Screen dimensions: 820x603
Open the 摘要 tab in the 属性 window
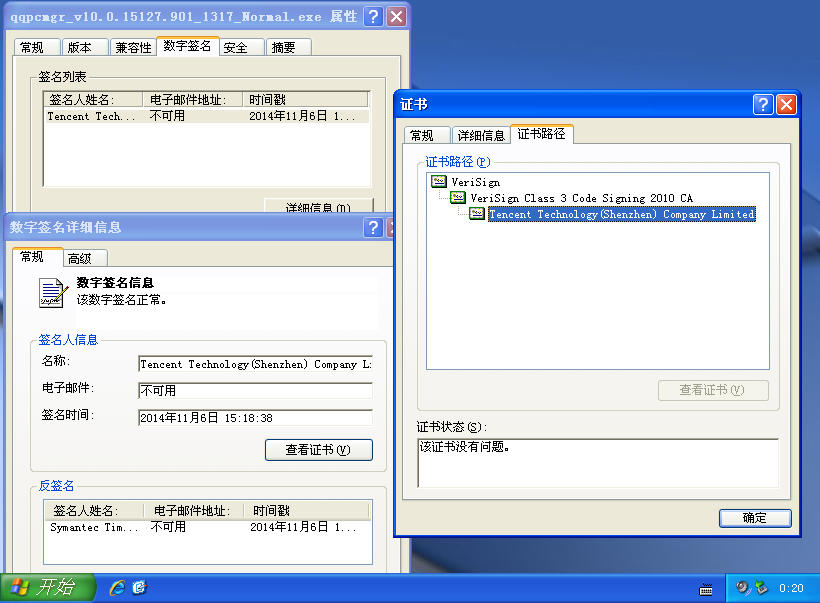[289, 47]
